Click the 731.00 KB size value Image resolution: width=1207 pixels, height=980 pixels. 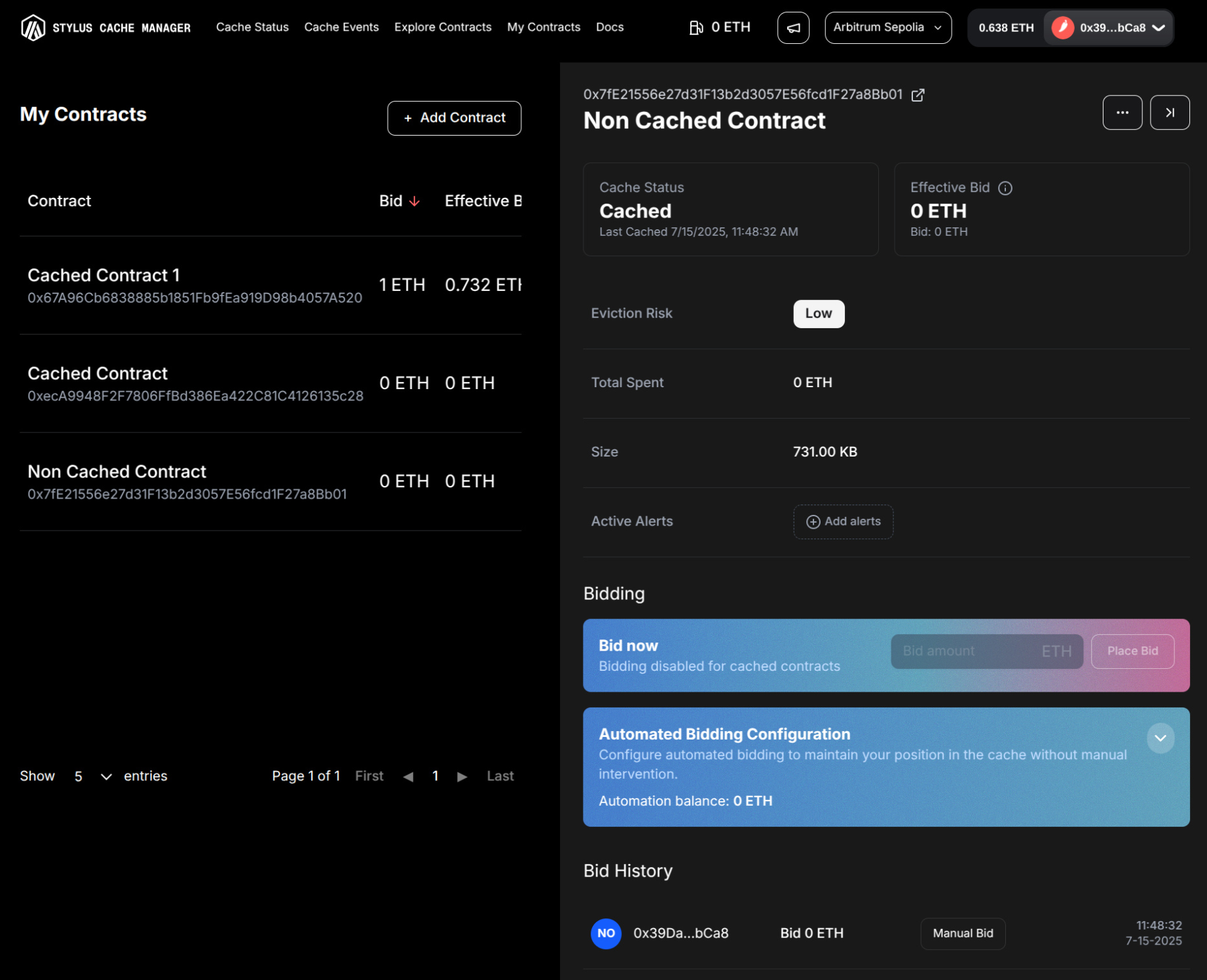click(825, 452)
